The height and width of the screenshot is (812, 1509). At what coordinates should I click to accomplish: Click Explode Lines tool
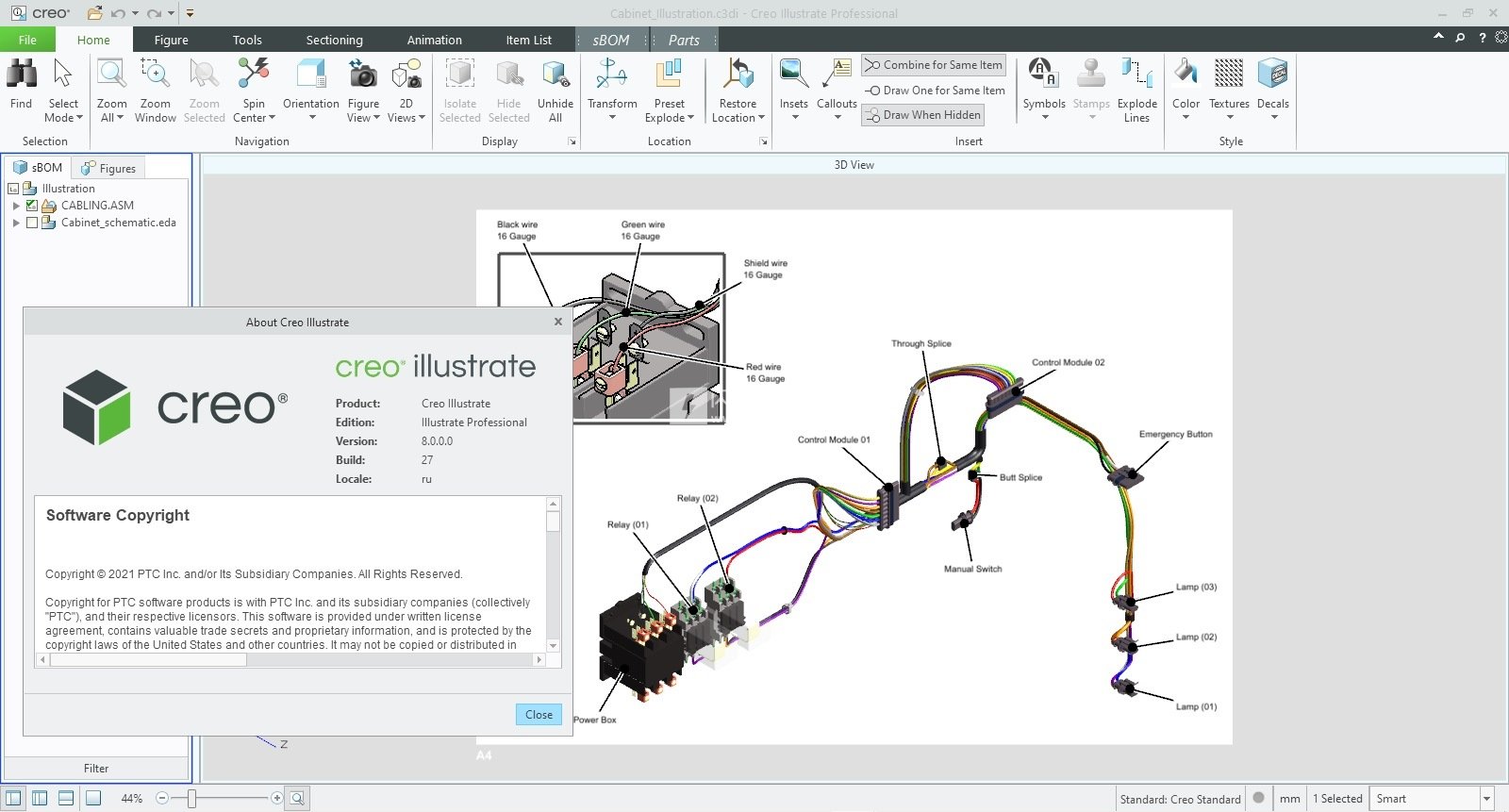(x=1136, y=90)
